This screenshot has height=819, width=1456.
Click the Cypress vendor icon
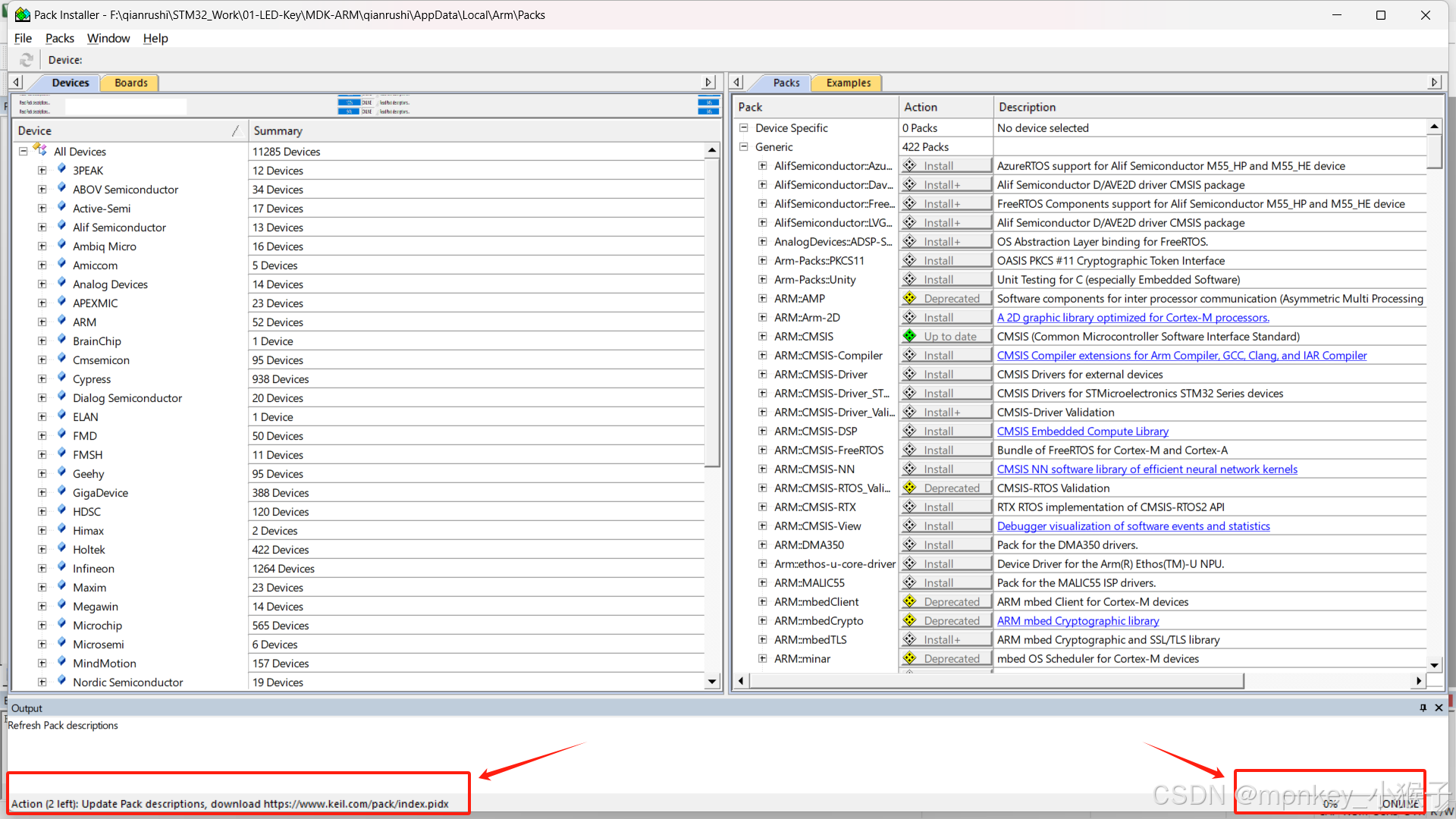[x=61, y=378]
